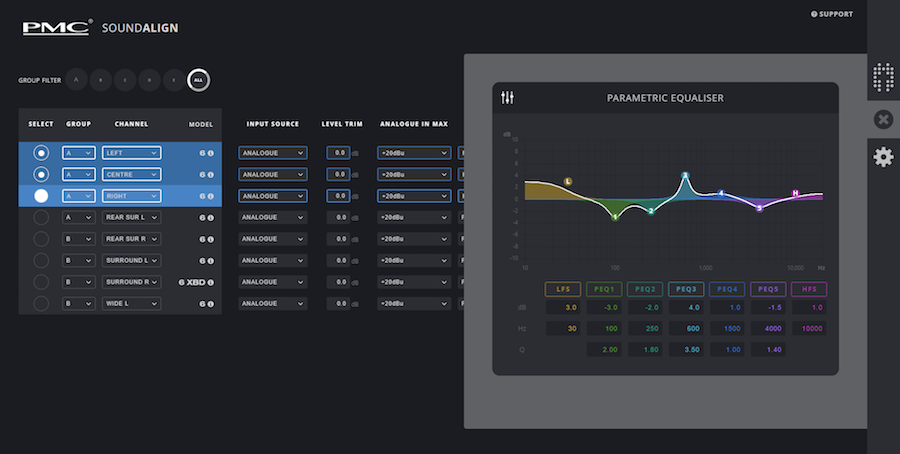This screenshot has height=454, width=900.
Task: Expand Input Source dropdown for REAR SUR R
Action: [x=272, y=239]
